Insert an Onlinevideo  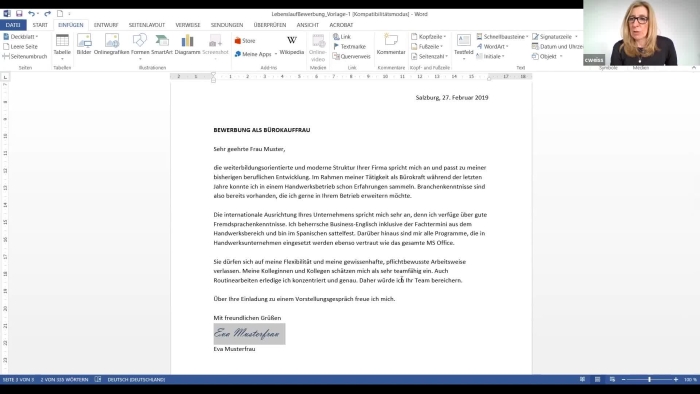pyautogui.click(x=318, y=48)
